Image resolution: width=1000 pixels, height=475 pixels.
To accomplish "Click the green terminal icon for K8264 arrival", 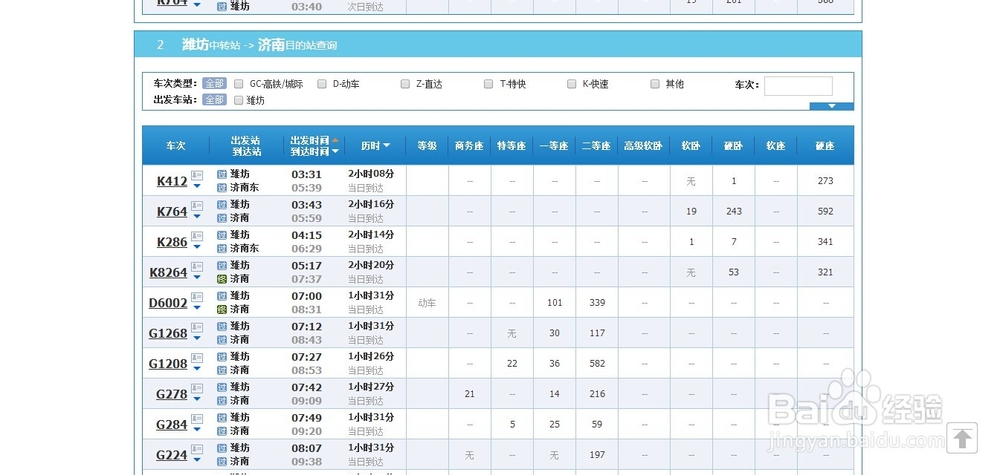I will point(222,279).
